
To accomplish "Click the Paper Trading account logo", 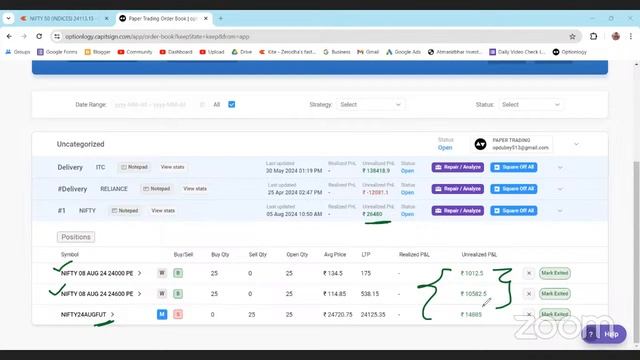I will [480, 144].
